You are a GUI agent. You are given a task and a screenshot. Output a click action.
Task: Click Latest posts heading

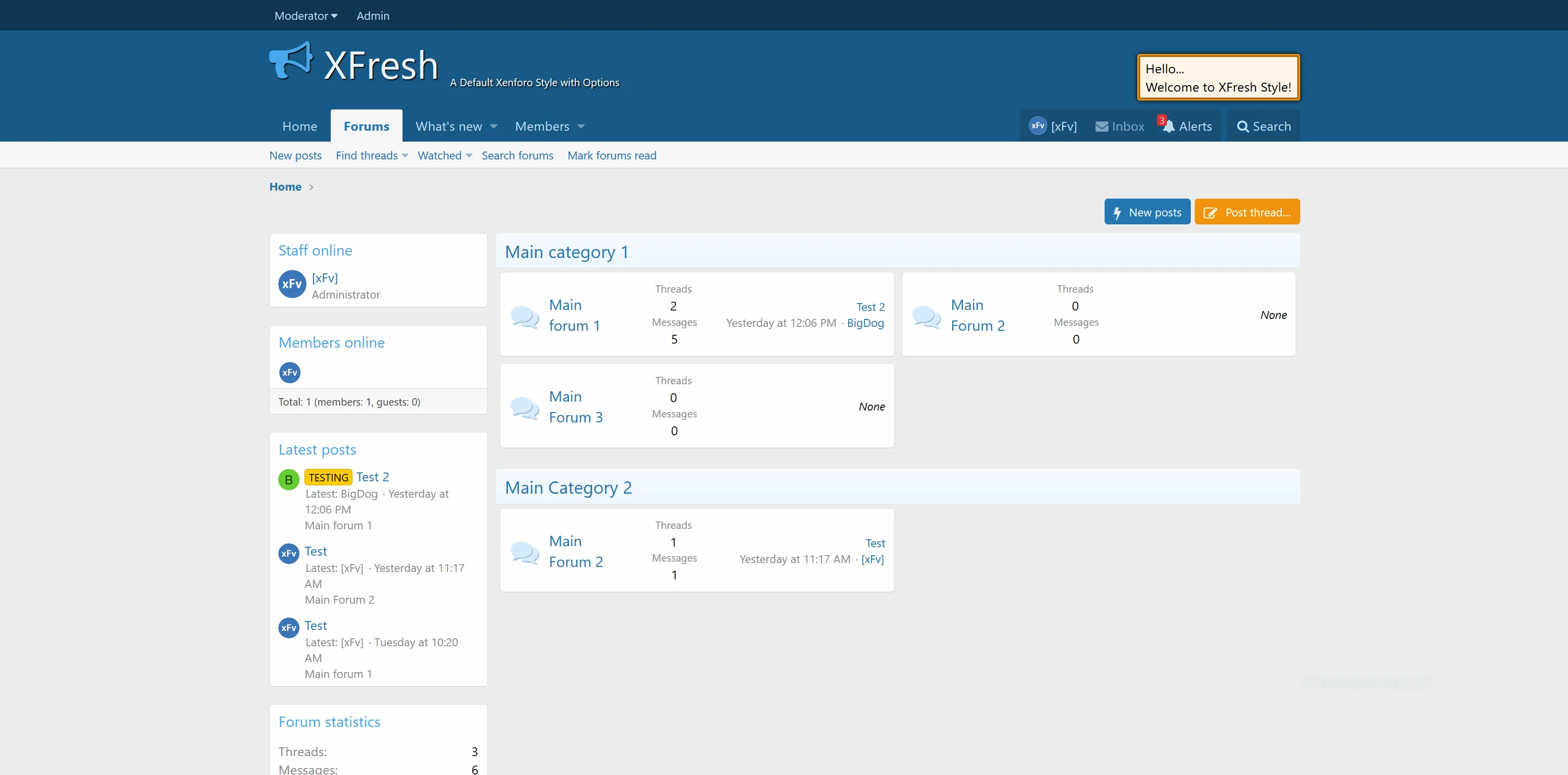317,449
